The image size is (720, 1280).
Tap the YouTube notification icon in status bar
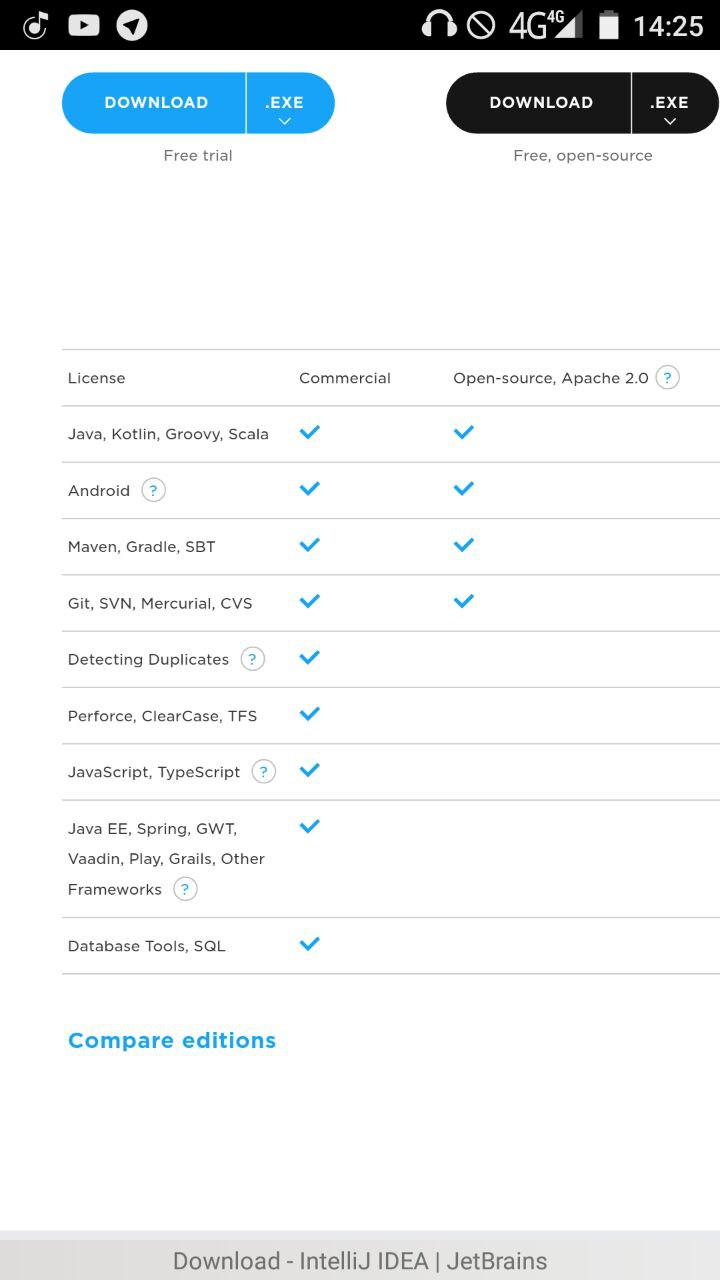(83, 25)
